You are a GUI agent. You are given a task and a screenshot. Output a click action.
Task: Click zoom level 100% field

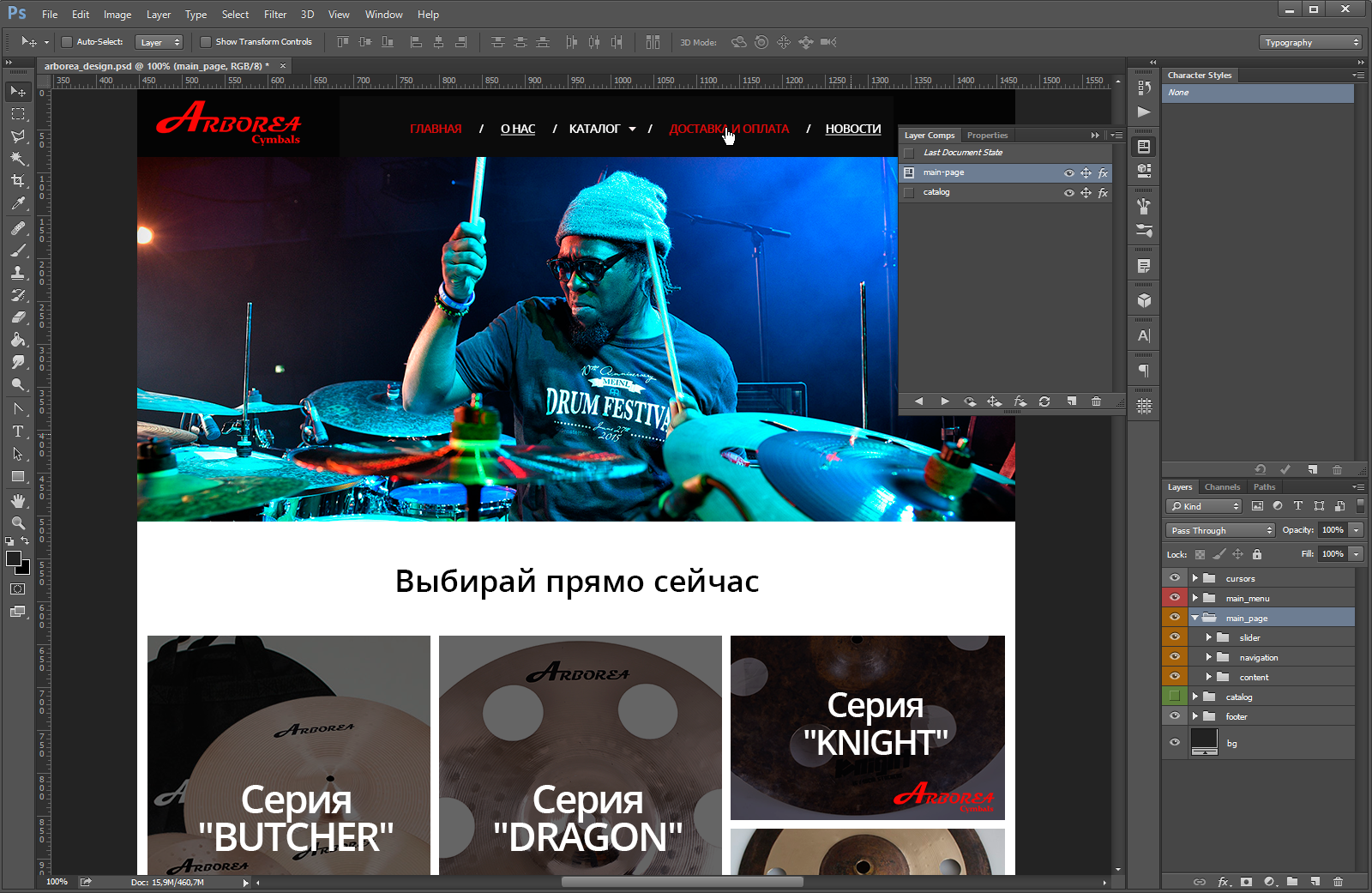pyautogui.click(x=57, y=882)
